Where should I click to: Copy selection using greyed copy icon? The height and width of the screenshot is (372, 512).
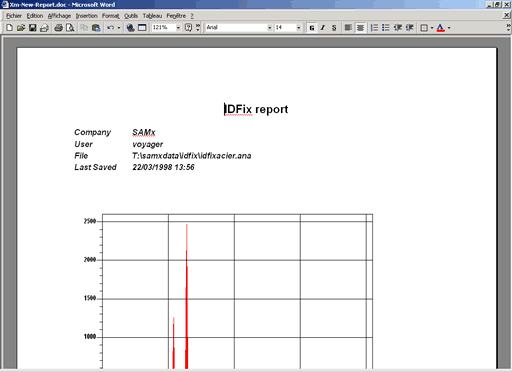pyautogui.click(x=84, y=28)
